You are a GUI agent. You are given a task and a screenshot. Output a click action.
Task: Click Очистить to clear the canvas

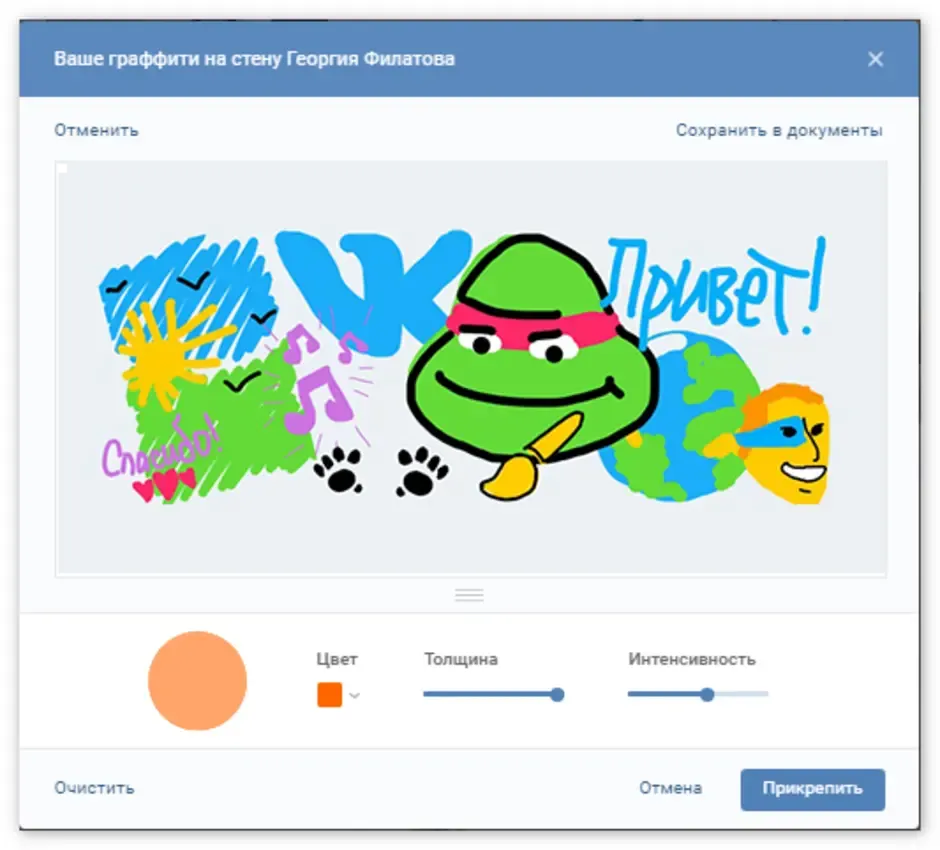tap(94, 788)
